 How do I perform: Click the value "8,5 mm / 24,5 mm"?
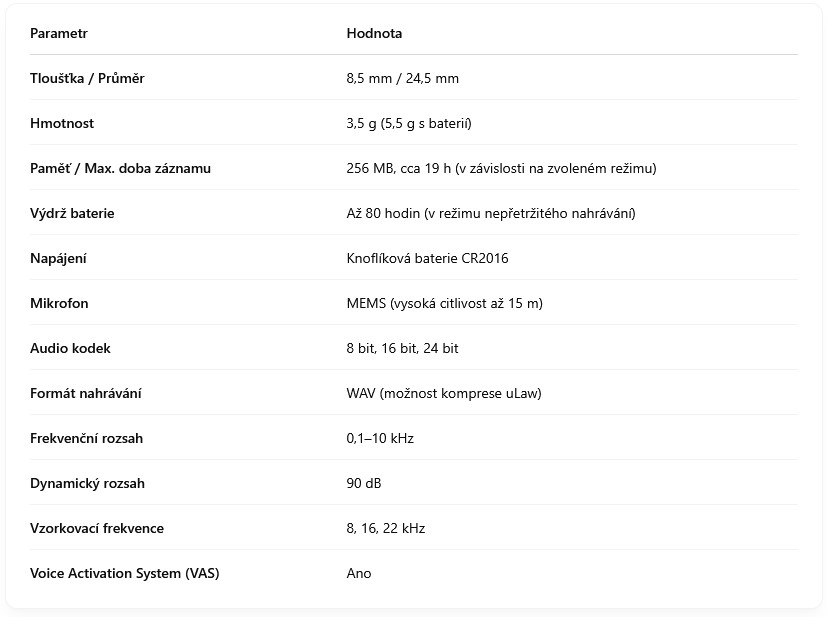pyautogui.click(x=402, y=78)
